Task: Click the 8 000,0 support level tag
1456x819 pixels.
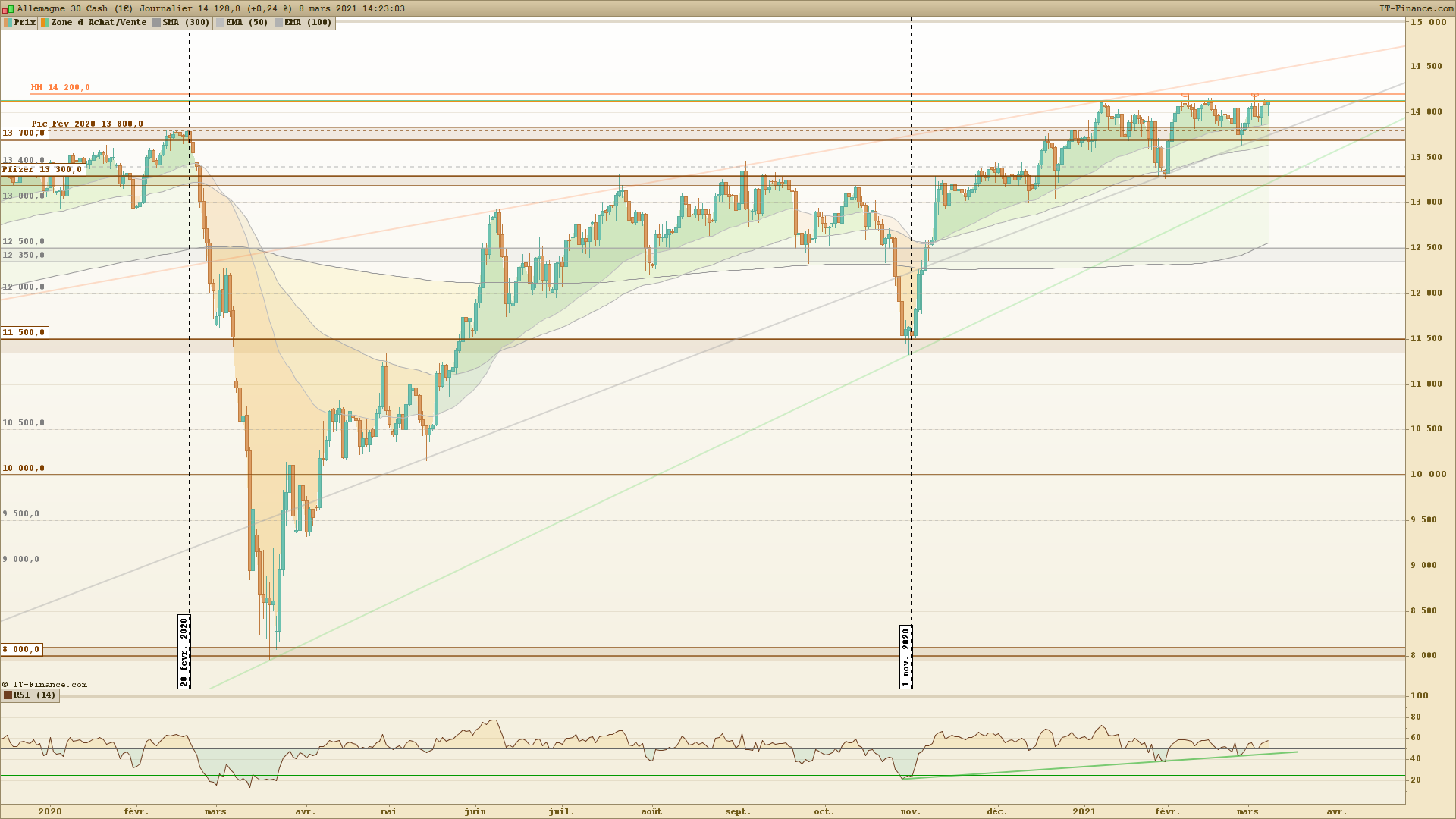Action: coord(20,649)
